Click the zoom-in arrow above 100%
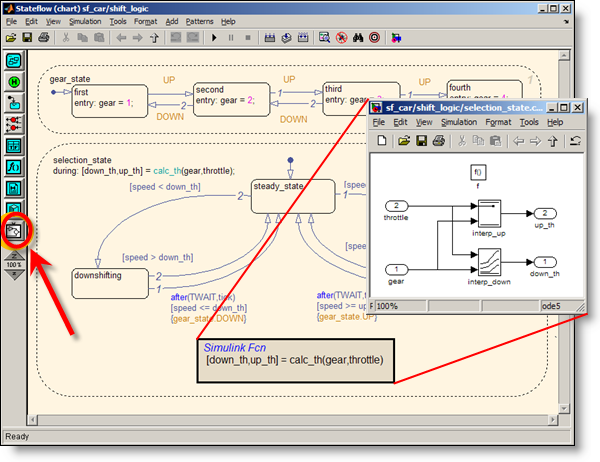 pyautogui.click(x=15, y=254)
